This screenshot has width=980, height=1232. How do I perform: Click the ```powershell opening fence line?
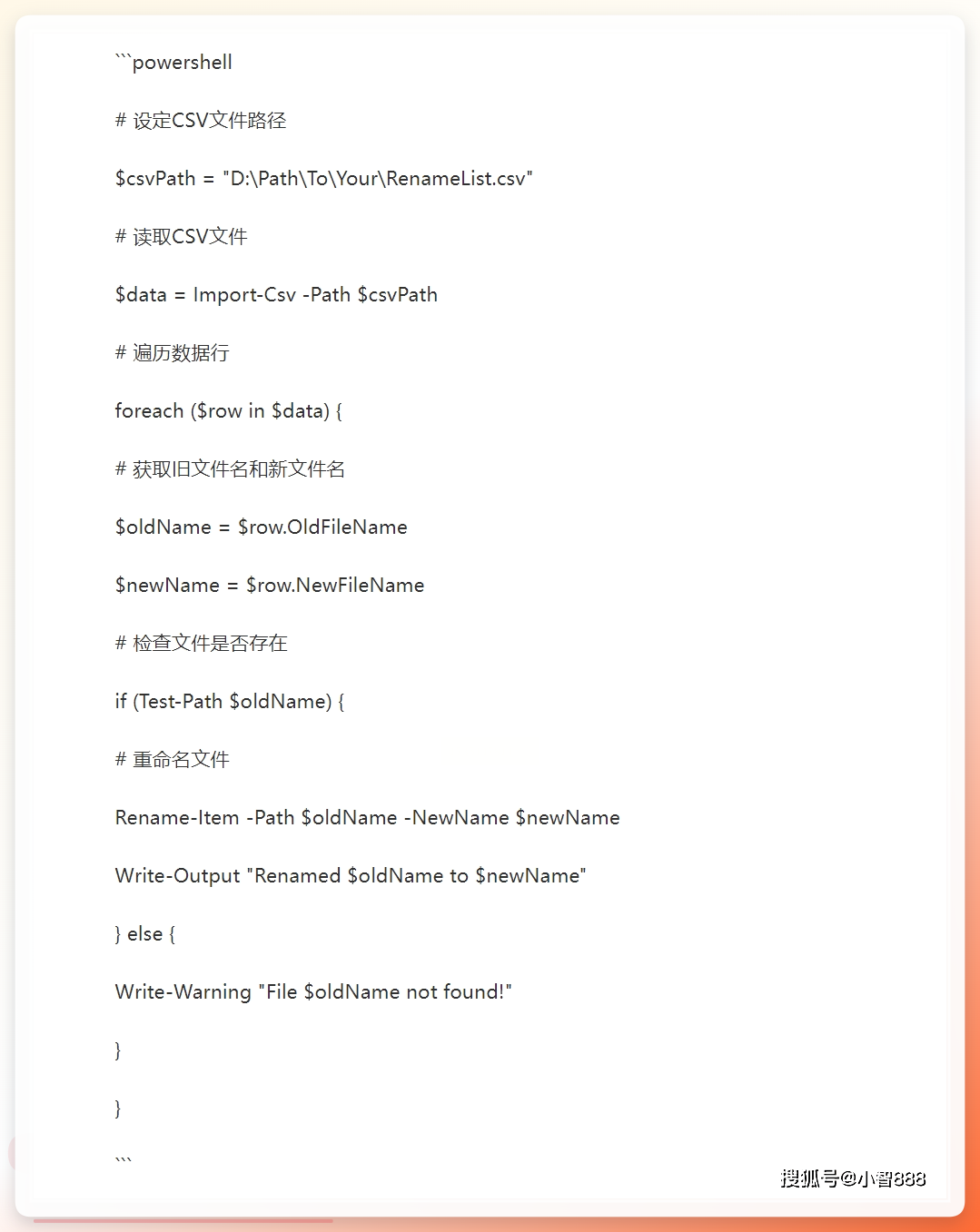[173, 63]
